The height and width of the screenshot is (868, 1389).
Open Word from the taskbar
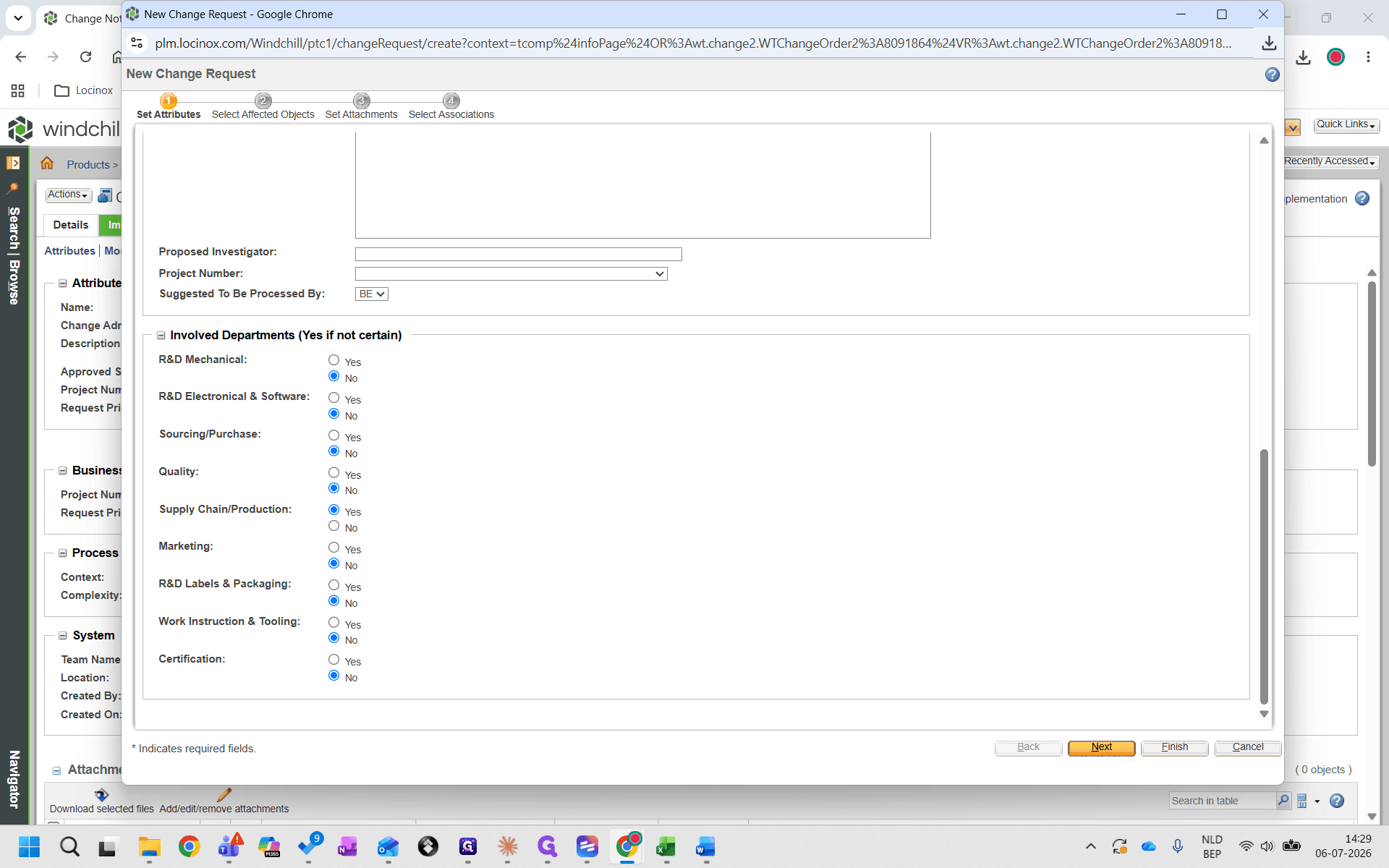[705, 846]
